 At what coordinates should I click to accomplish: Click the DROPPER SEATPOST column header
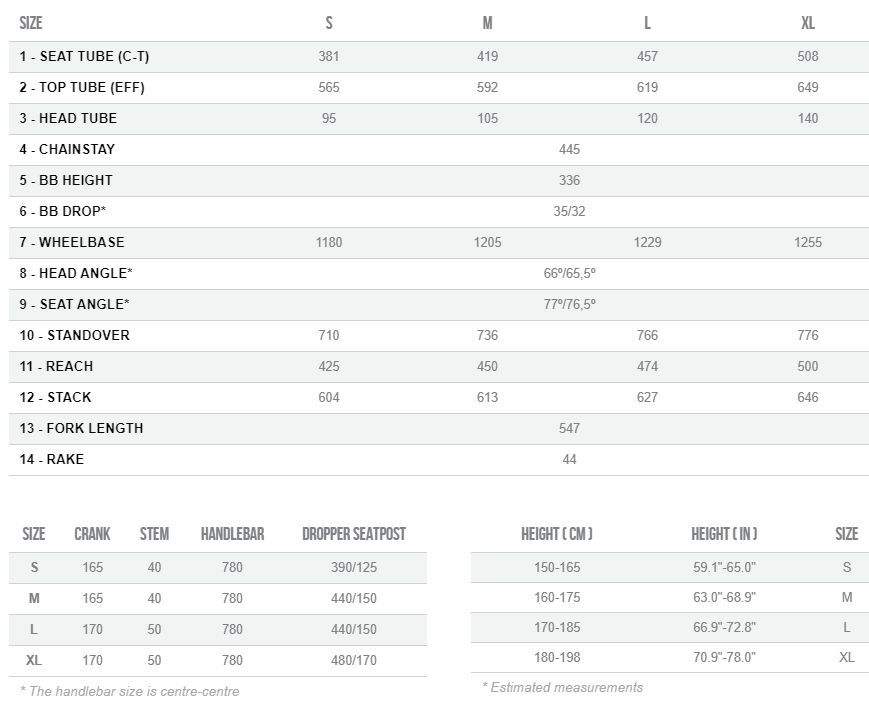click(354, 535)
